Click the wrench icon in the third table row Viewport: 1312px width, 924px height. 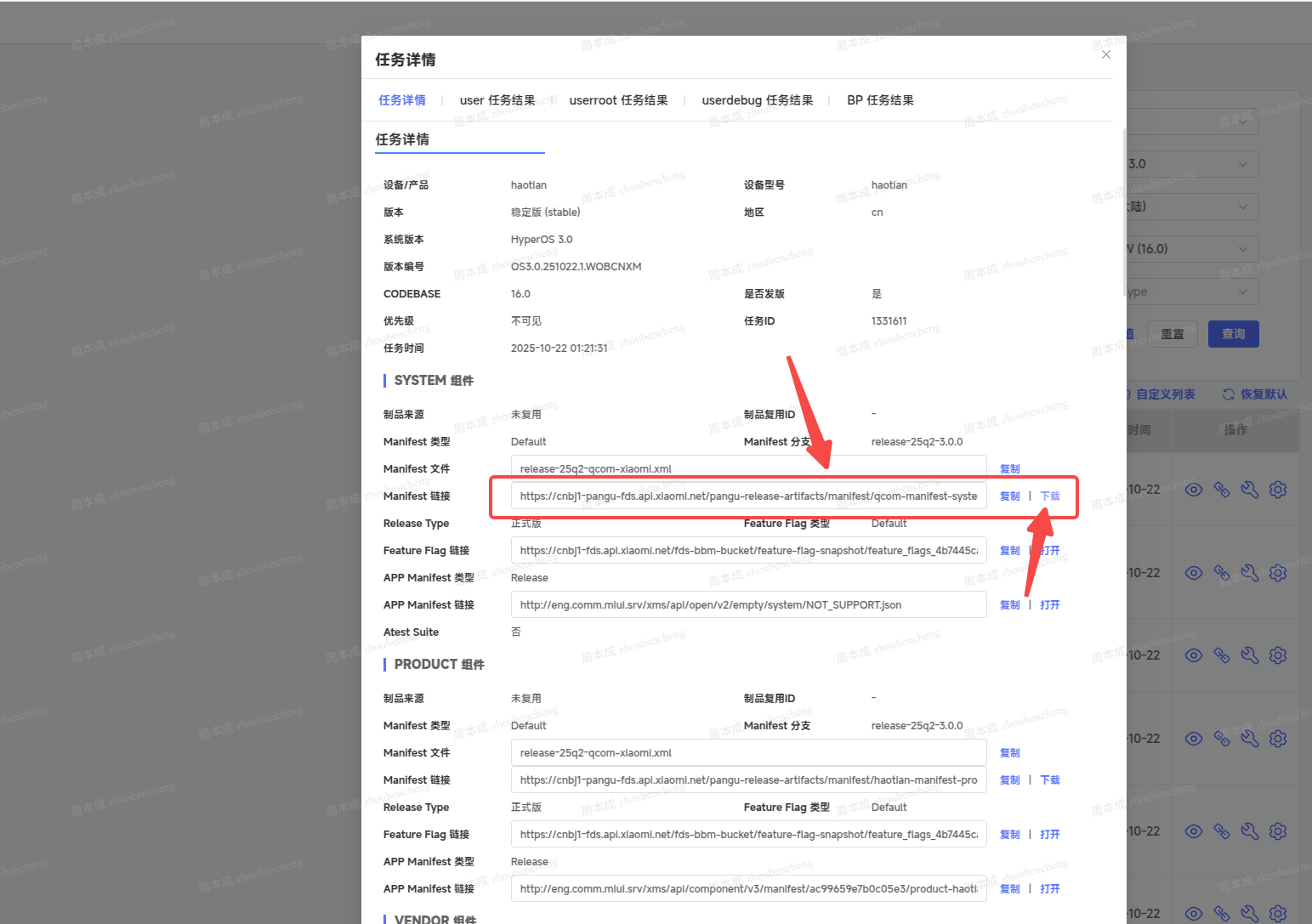tap(1249, 655)
